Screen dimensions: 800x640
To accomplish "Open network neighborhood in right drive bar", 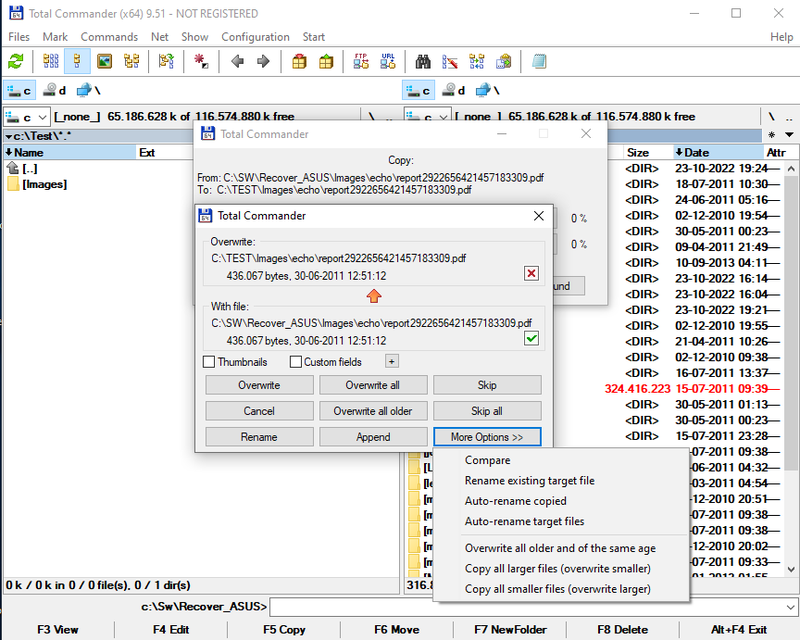I will (x=488, y=91).
